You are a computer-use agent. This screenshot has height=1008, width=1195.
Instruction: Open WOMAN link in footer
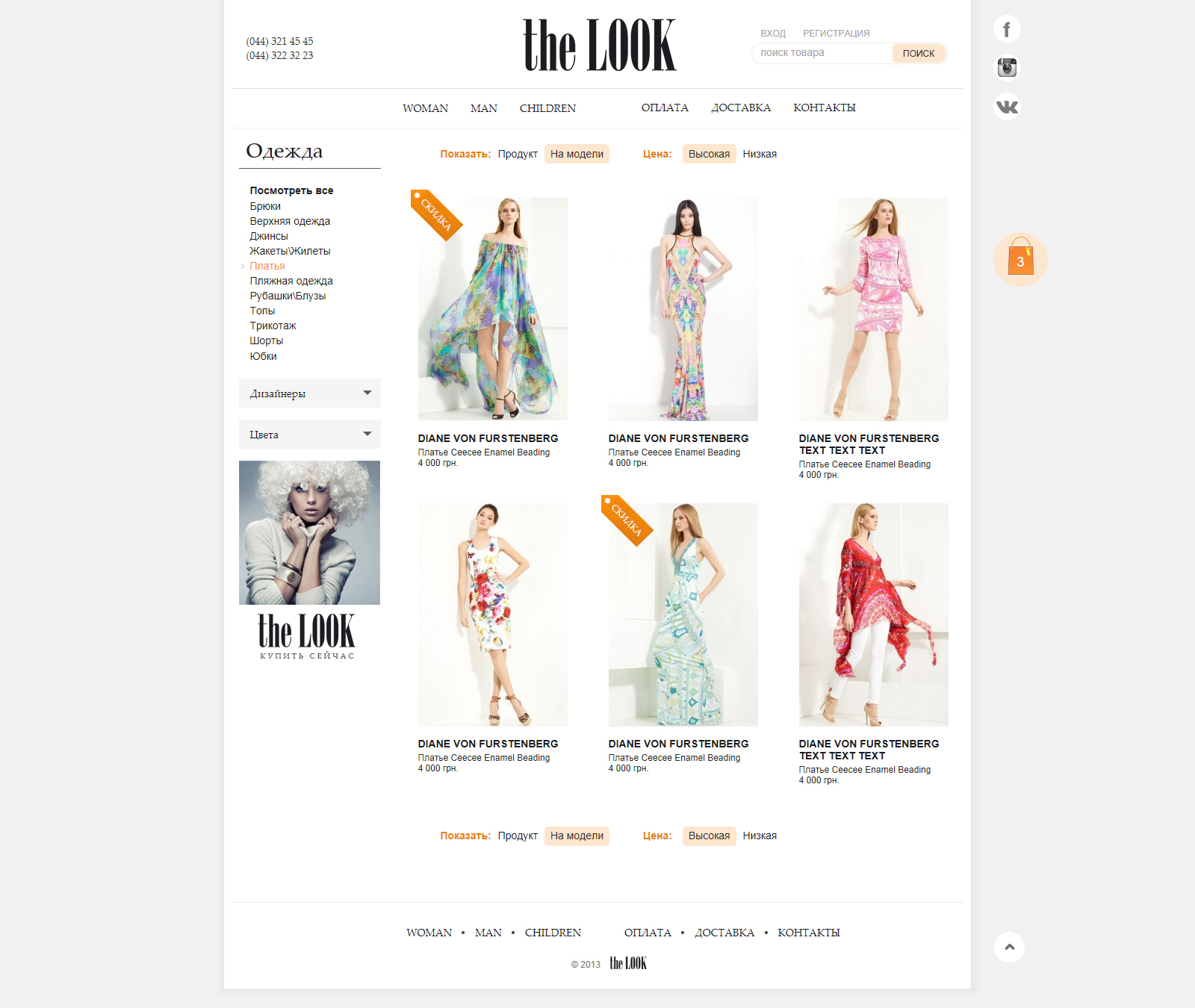(429, 933)
